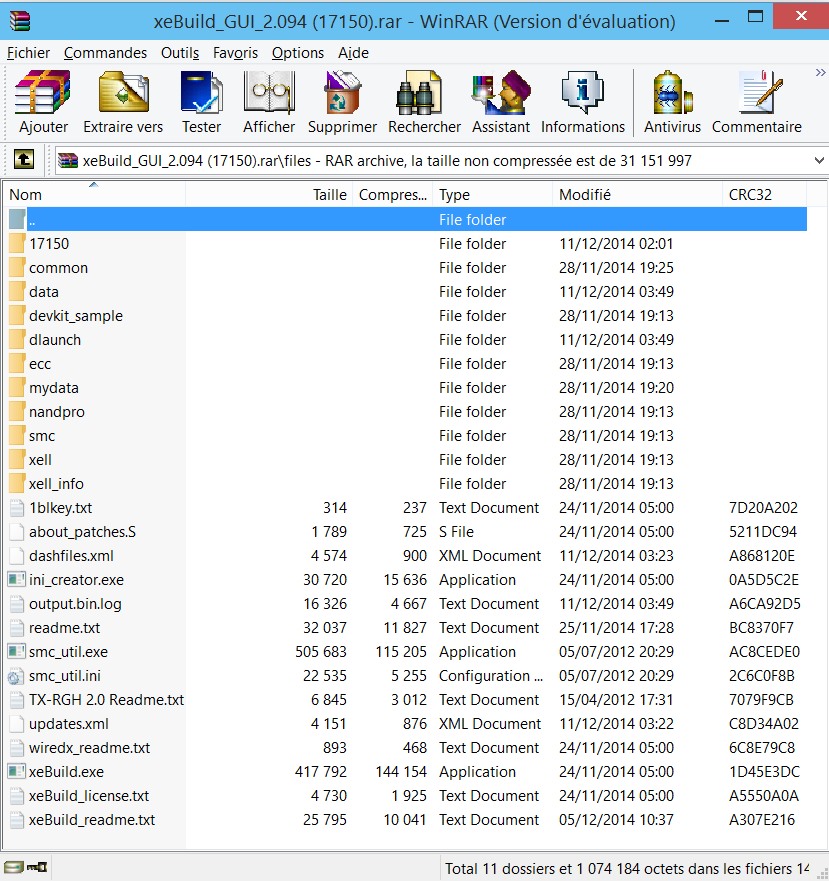
Task: Sort by the Compressé column header
Action: click(392, 194)
